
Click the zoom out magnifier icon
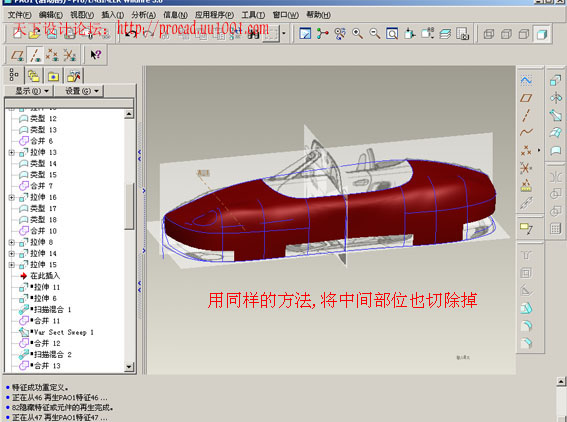[x=375, y=34]
